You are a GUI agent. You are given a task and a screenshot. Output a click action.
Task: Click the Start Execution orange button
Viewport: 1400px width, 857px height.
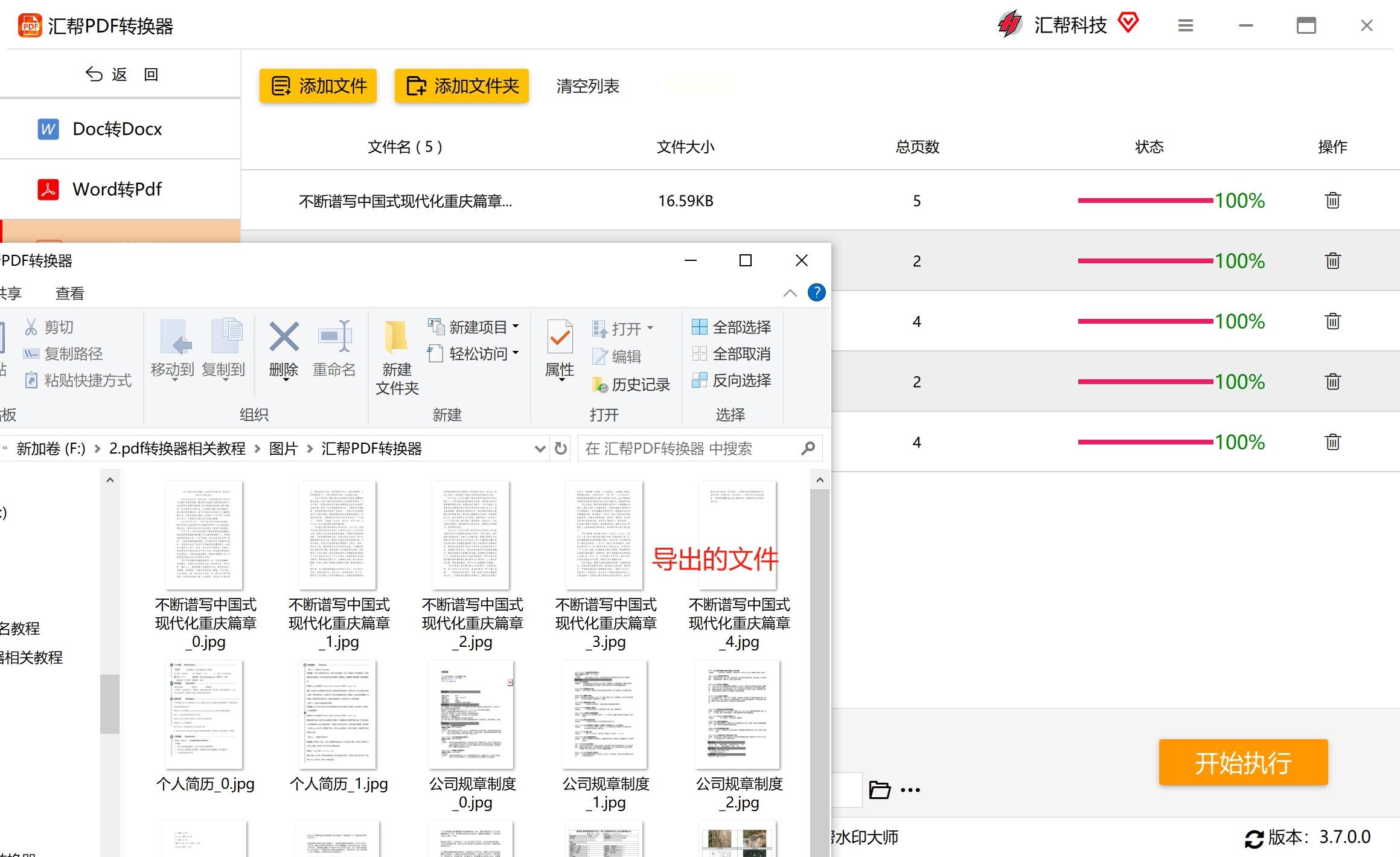pos(1243,763)
